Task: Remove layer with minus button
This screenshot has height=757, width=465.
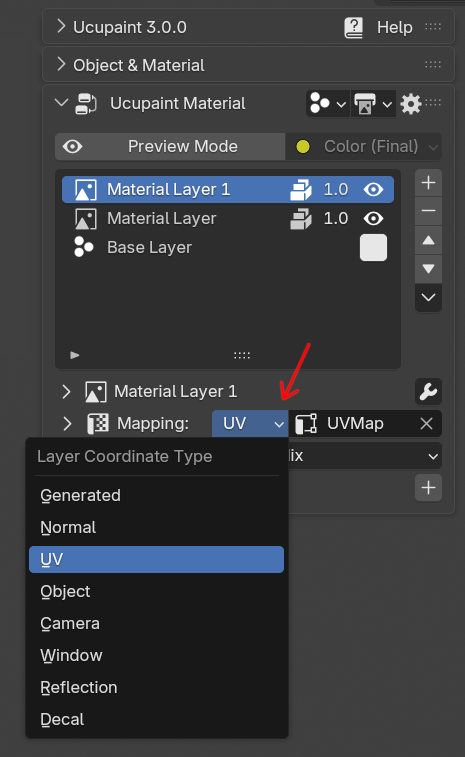Action: 428,211
